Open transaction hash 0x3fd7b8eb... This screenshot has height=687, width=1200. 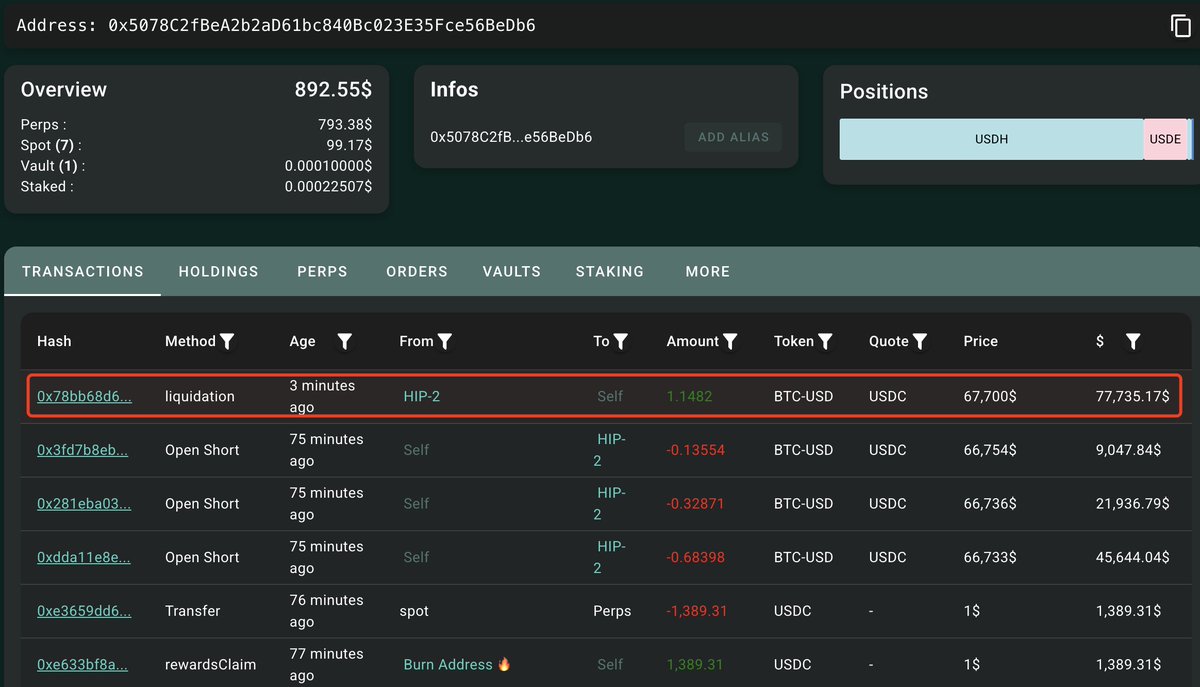(82, 450)
